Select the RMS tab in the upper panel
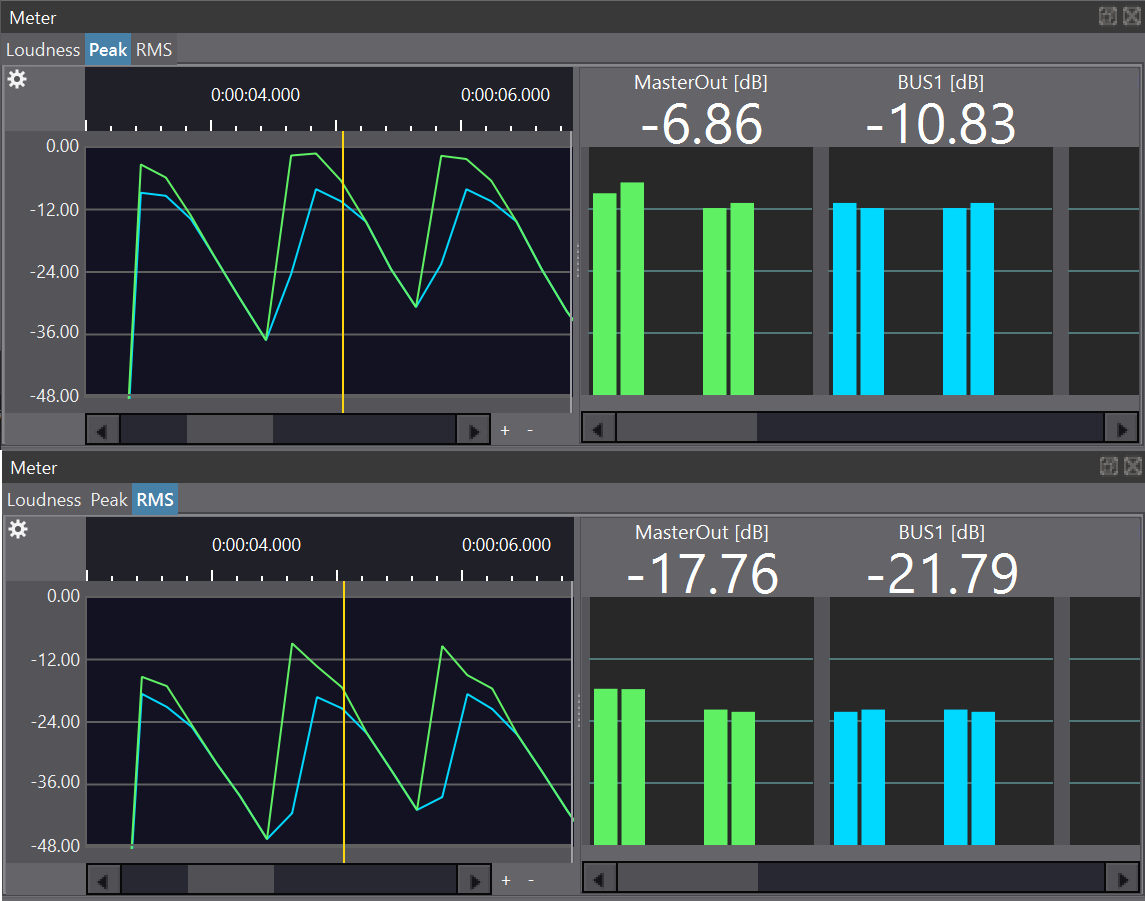The width and height of the screenshot is (1145, 901). point(154,50)
